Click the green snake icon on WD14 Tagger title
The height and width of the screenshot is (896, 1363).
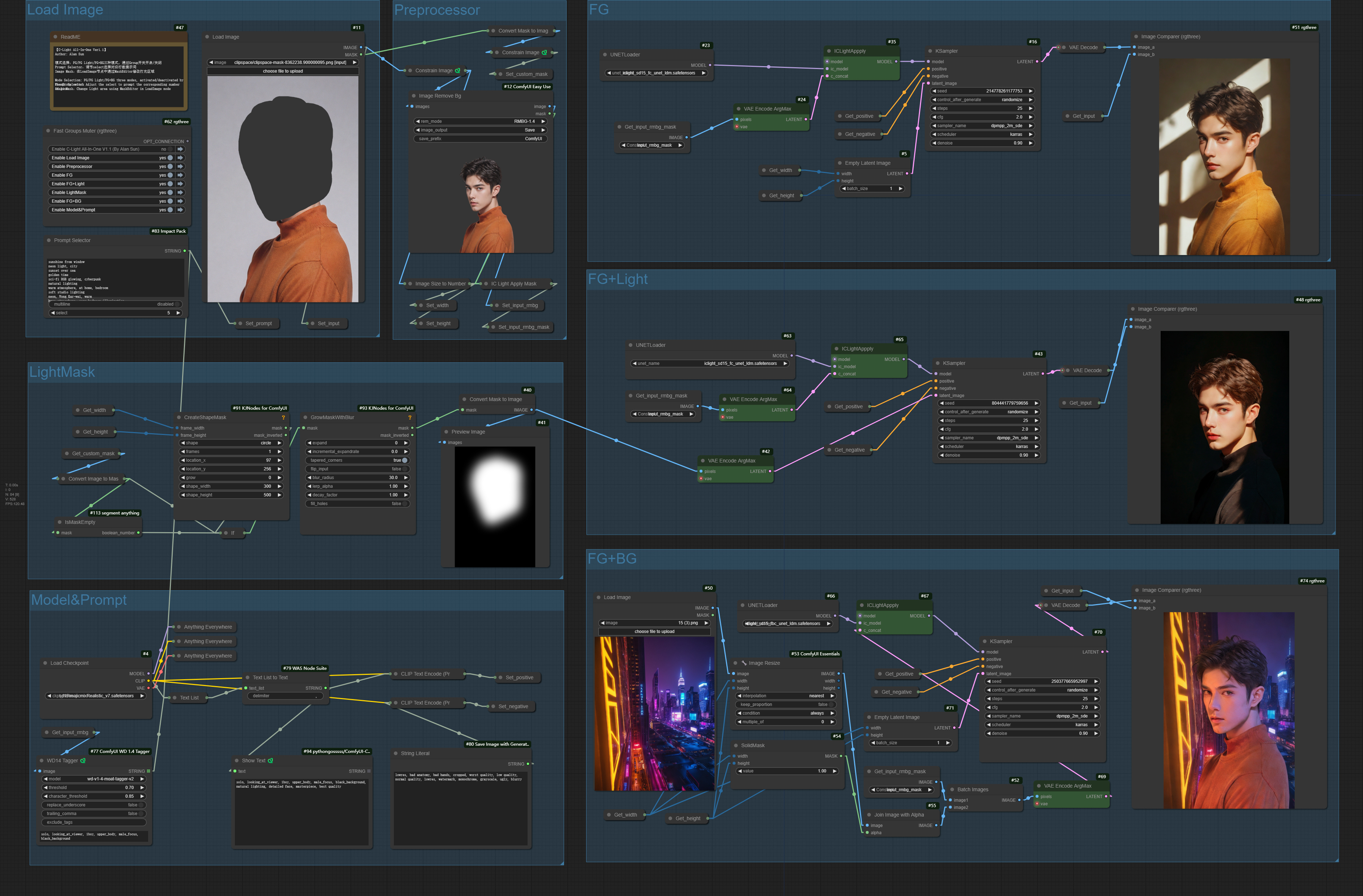[x=83, y=760]
